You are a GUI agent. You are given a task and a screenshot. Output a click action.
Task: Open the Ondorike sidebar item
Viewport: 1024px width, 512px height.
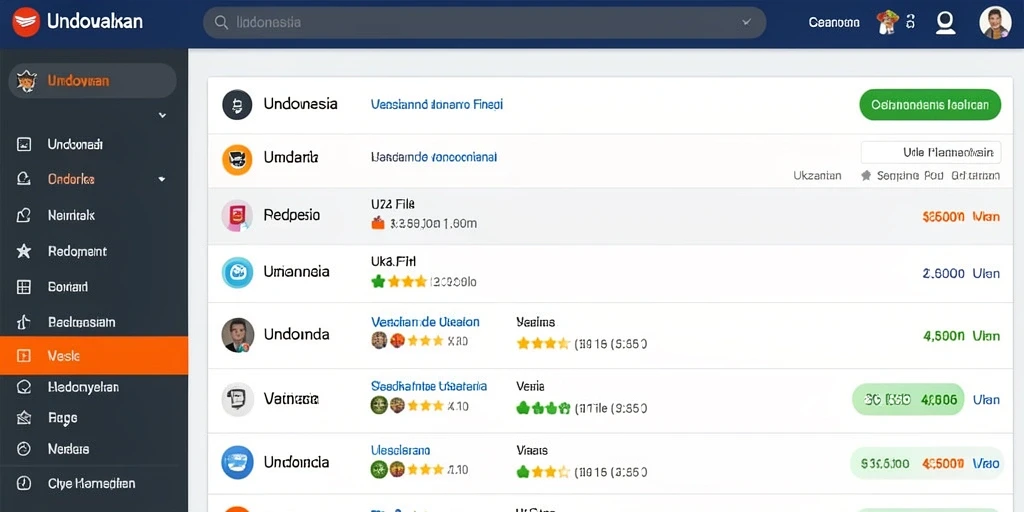click(x=71, y=179)
